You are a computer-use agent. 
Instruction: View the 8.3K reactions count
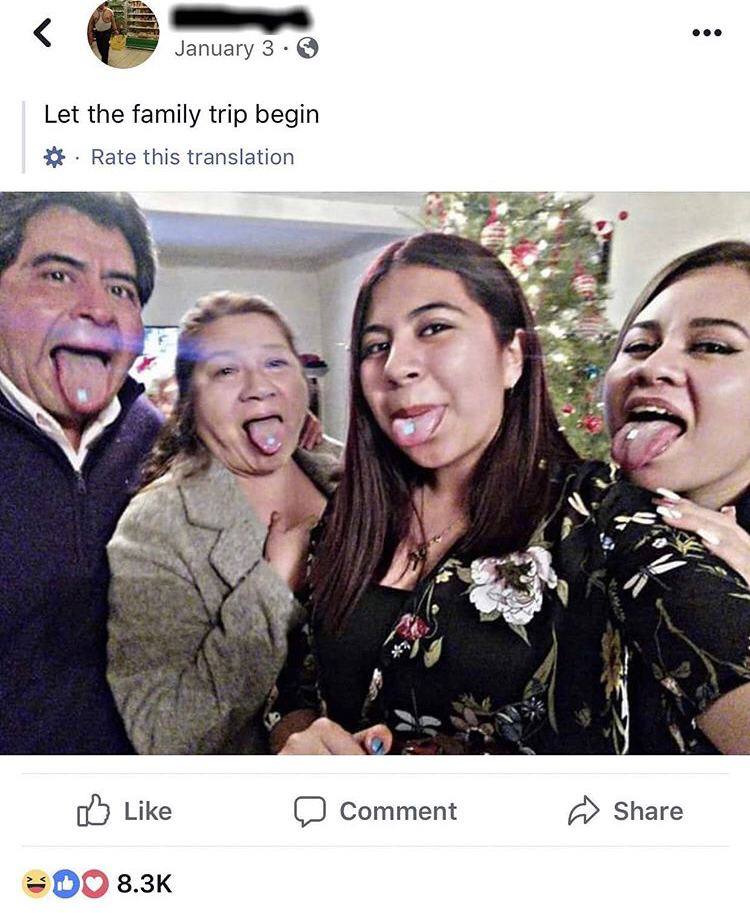pos(144,883)
